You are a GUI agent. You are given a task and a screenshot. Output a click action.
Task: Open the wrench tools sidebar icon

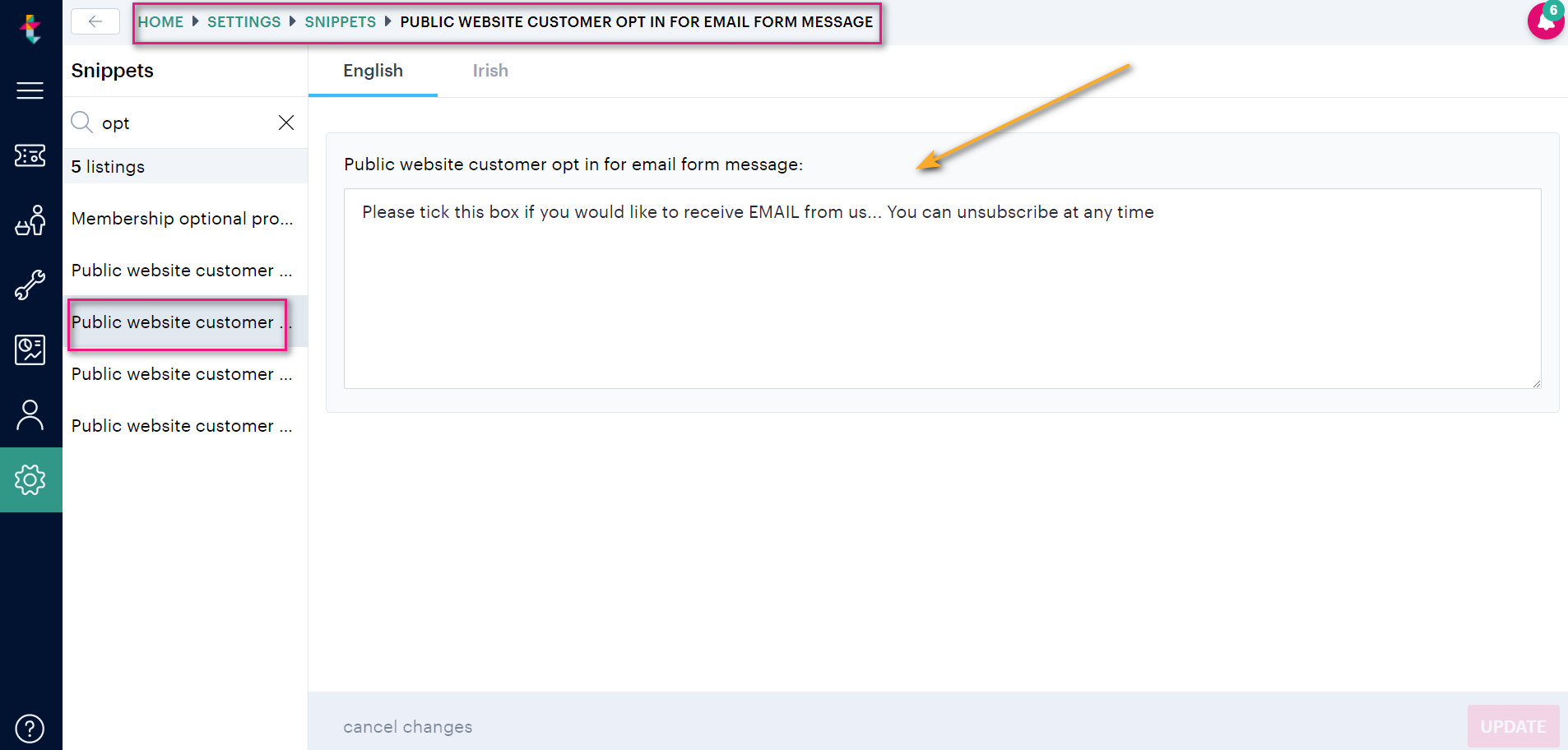click(30, 285)
